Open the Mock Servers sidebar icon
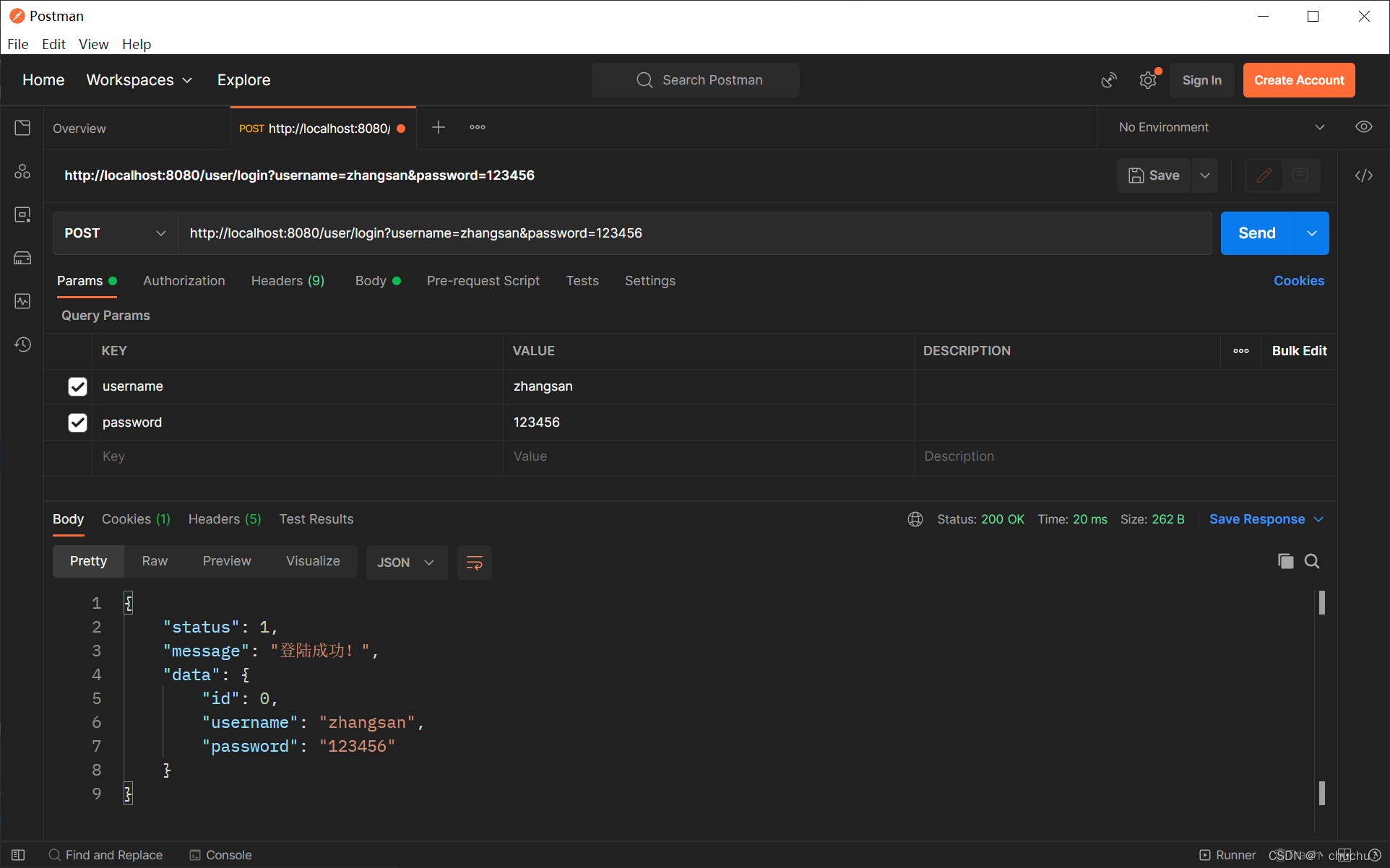This screenshot has width=1390, height=868. (22, 258)
